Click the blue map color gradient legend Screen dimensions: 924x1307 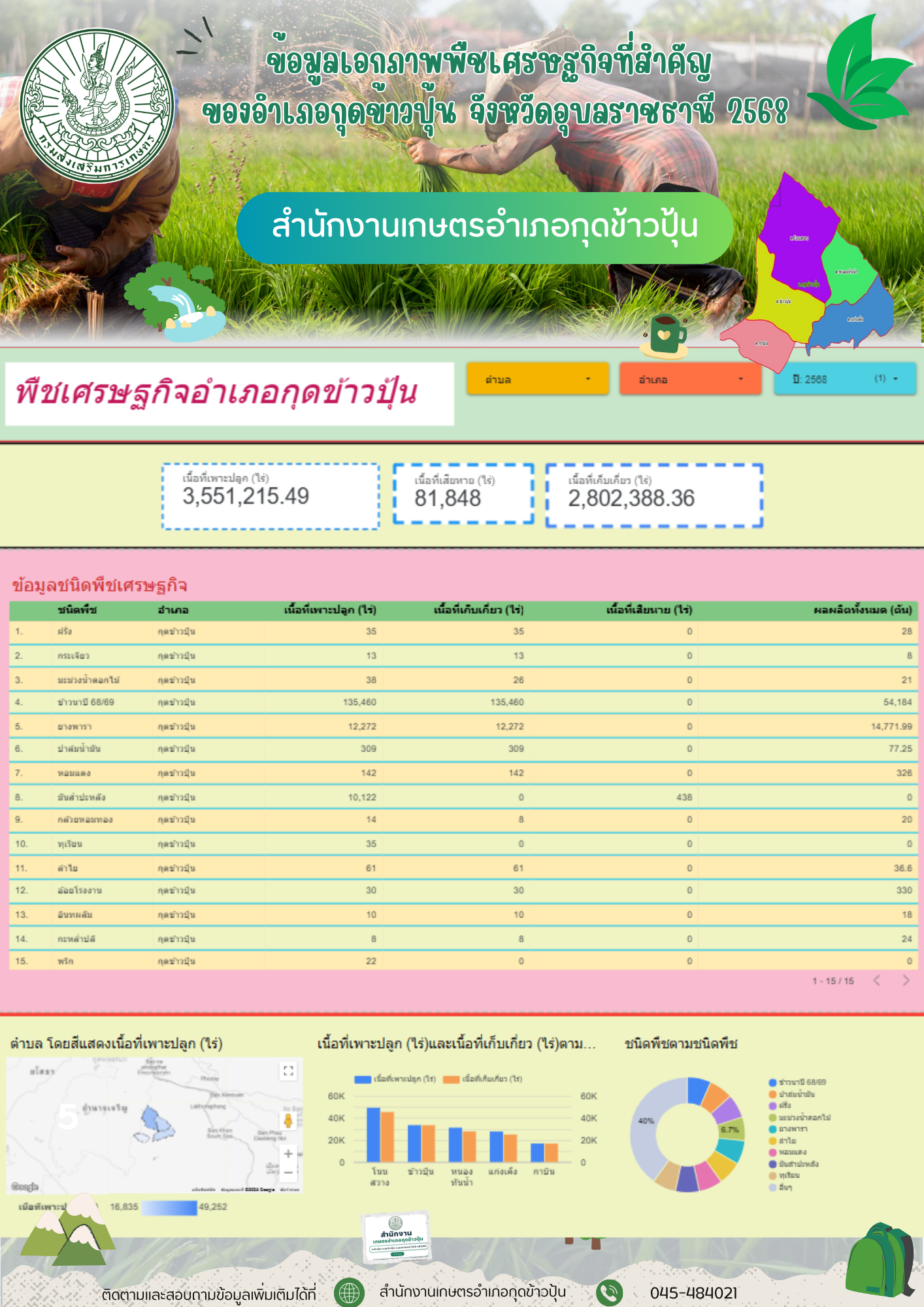point(169,1207)
